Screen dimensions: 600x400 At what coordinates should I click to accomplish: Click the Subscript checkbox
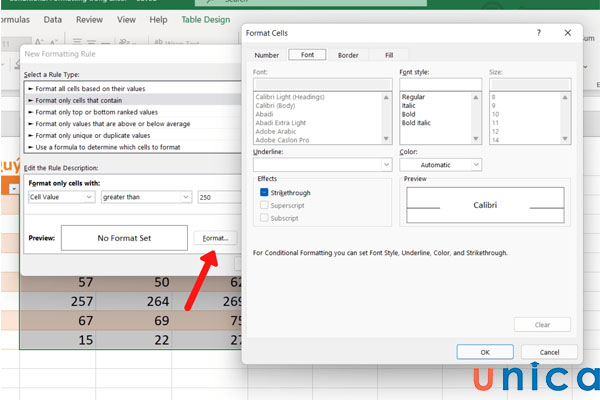pyautogui.click(x=264, y=220)
